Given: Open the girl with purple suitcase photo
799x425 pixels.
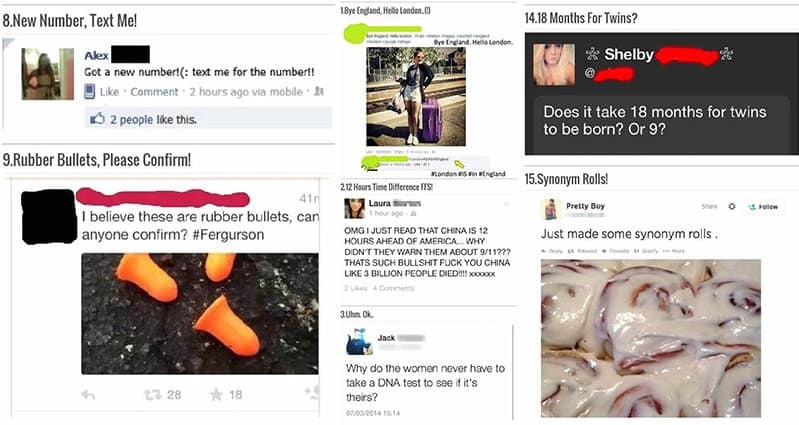Looking at the screenshot, I should coord(416,96).
